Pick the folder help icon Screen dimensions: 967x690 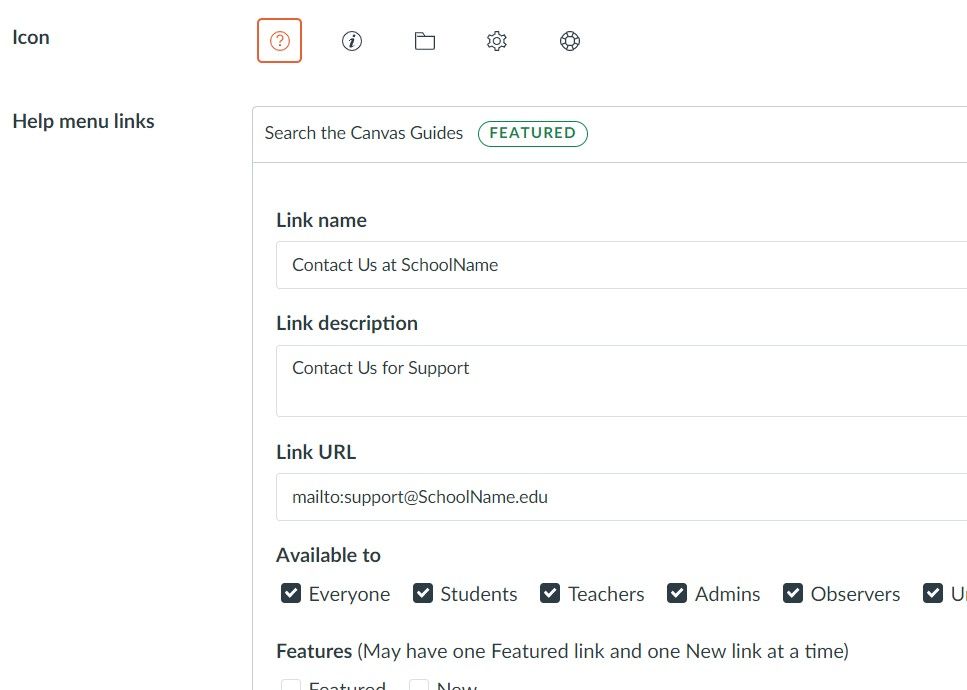(424, 41)
